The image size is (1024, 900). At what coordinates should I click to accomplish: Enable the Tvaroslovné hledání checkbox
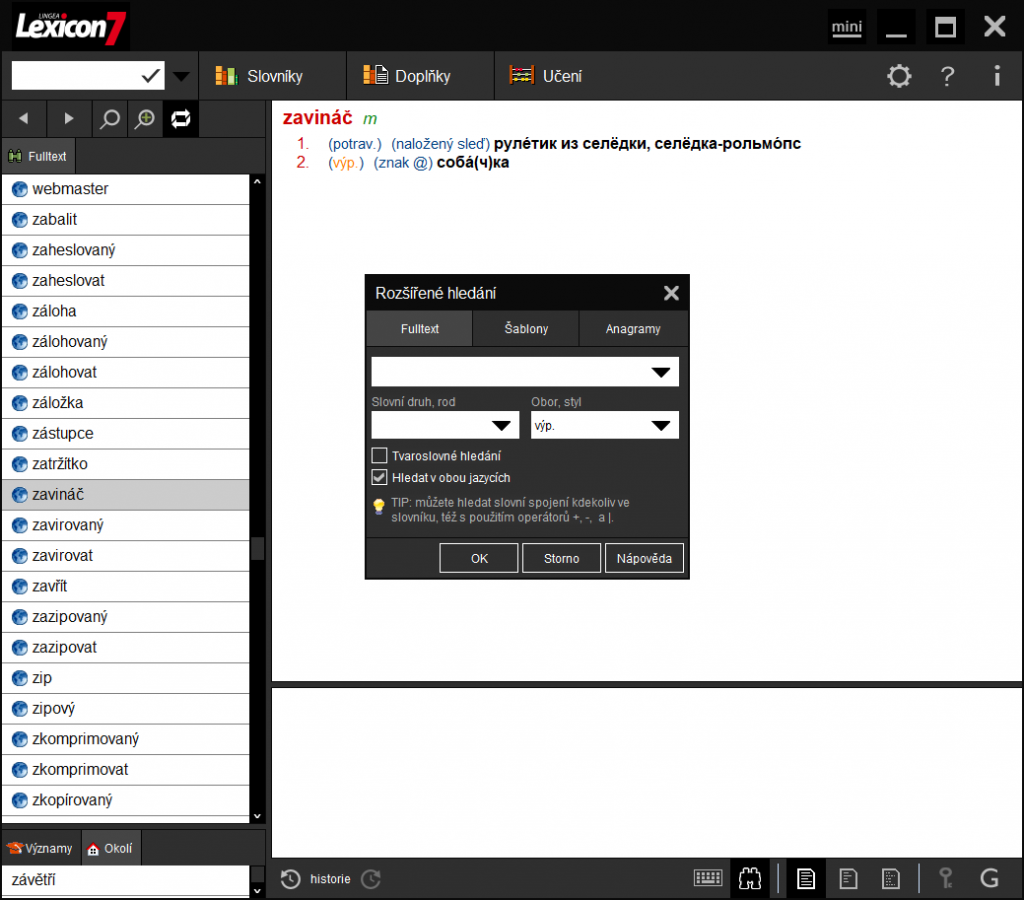point(380,454)
